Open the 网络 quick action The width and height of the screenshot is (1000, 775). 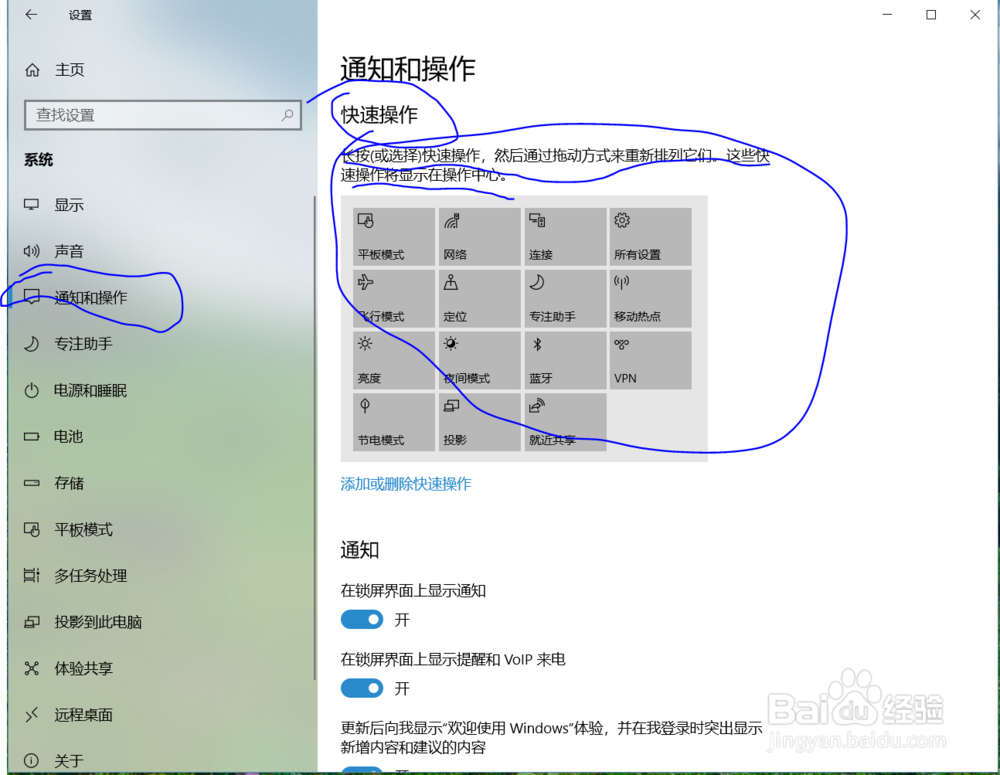click(479, 237)
